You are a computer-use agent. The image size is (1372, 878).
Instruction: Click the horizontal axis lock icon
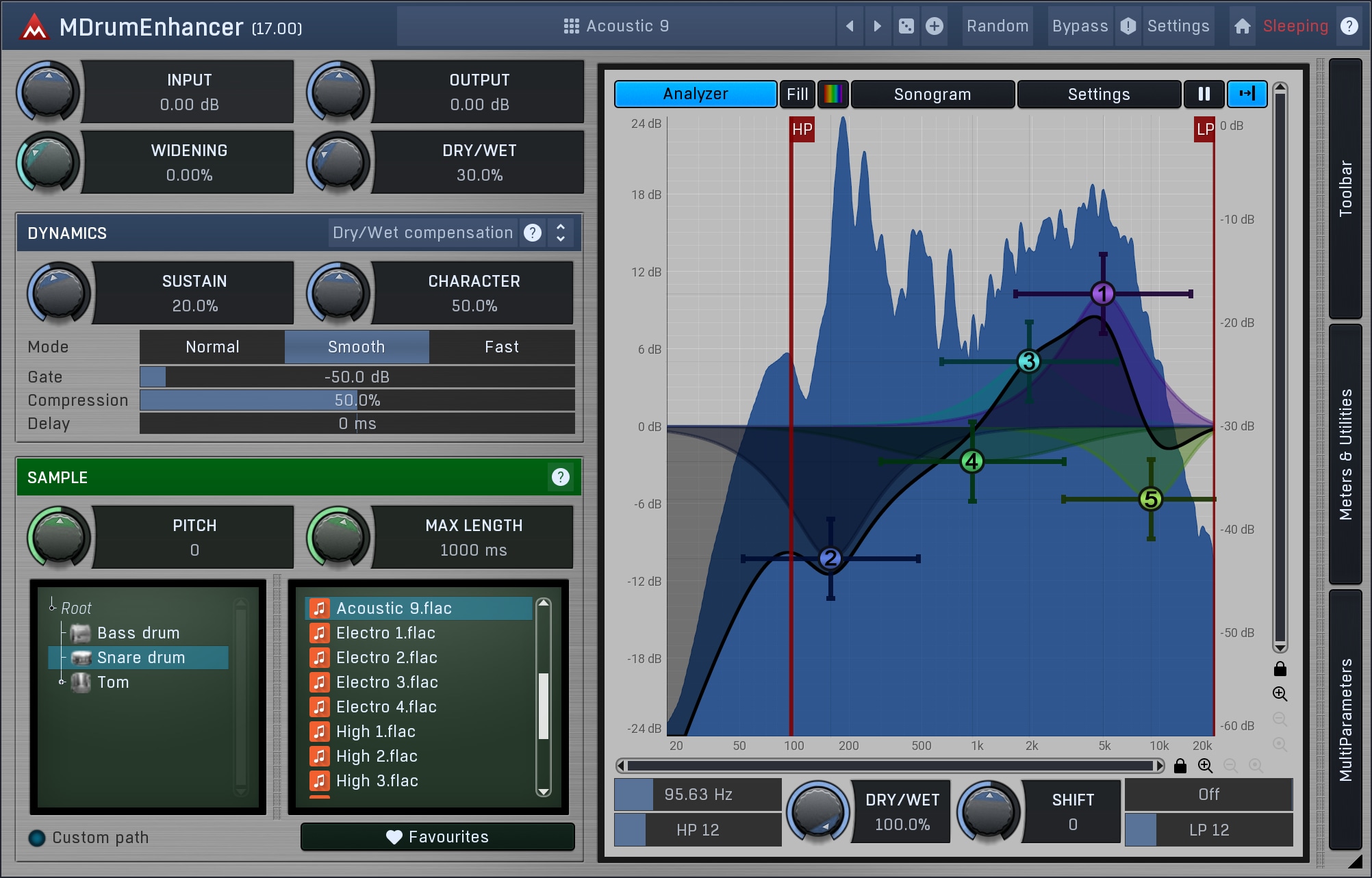tap(1180, 766)
